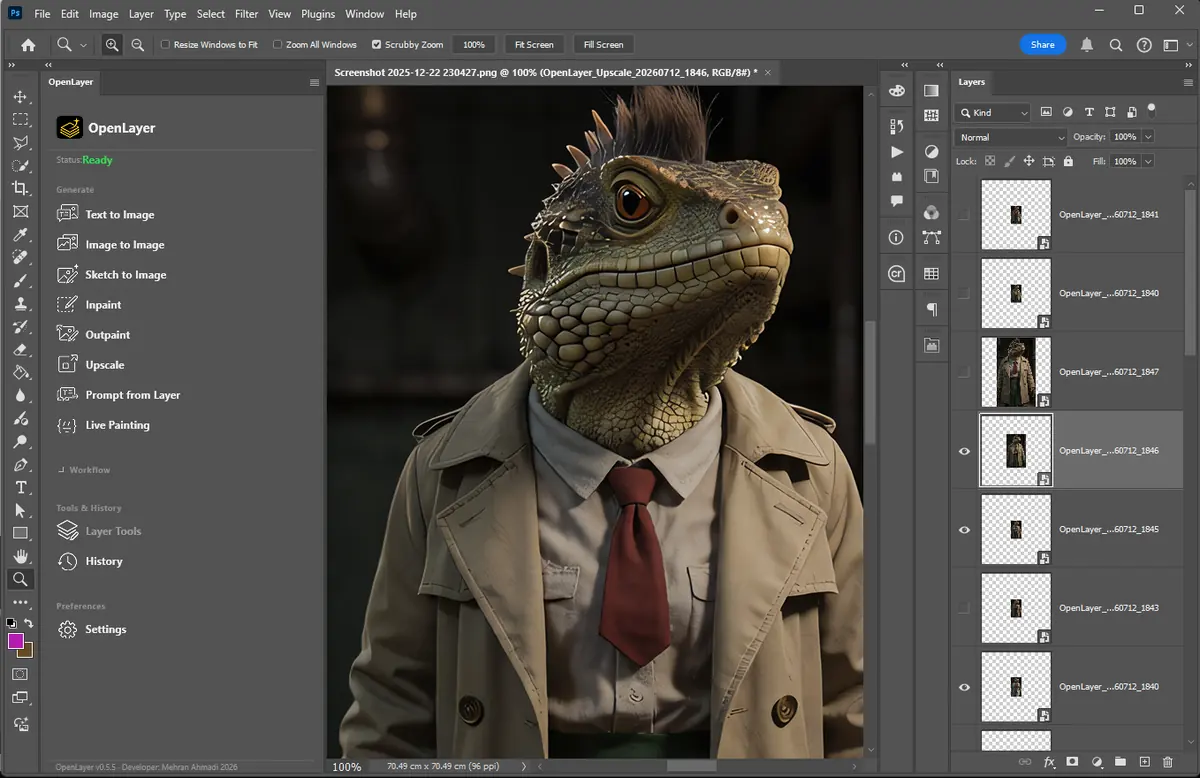Show the hidden OpenLayer ...60712_1841 layer

point(964,215)
